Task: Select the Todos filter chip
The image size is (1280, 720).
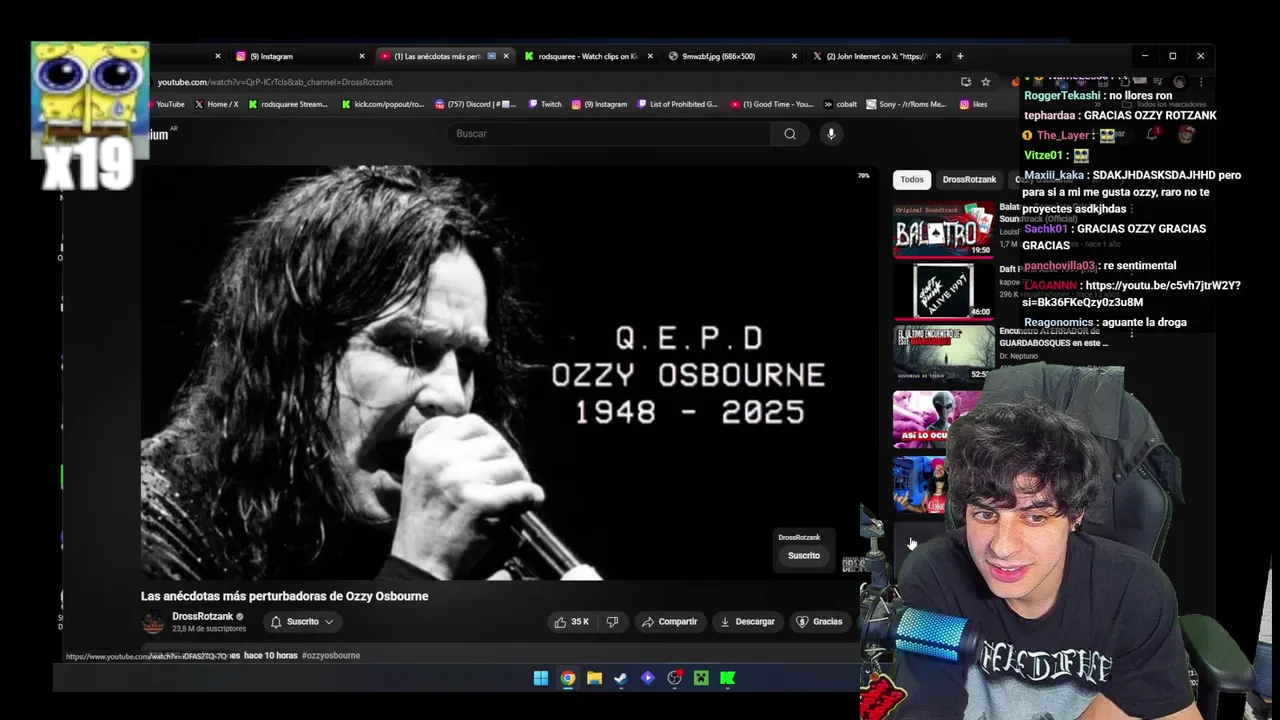Action: (x=912, y=179)
